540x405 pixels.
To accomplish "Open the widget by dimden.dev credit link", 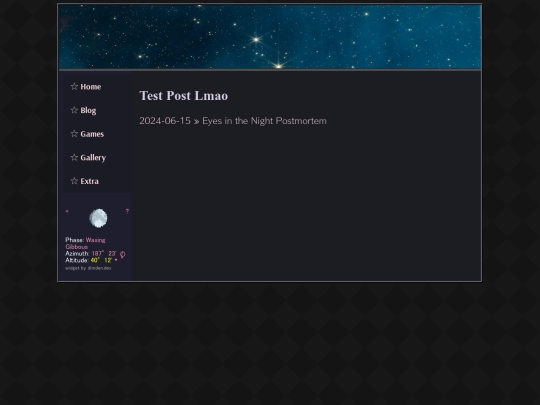I will coord(88,268).
